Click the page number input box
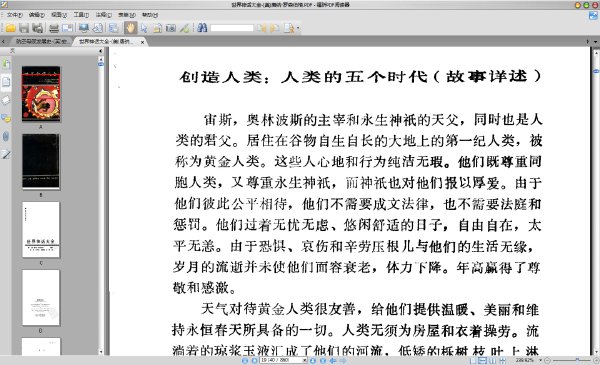The width and height of the screenshot is (600, 365). coord(281,360)
